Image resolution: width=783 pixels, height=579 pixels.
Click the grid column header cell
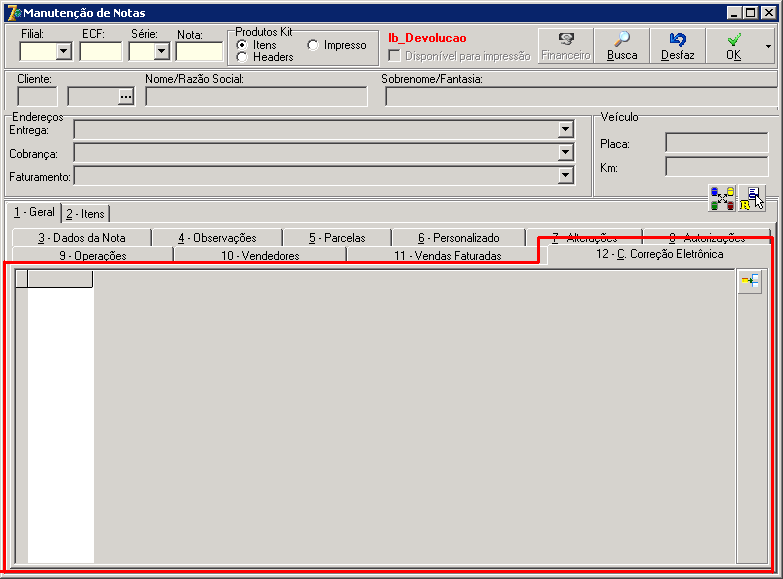tap(60, 279)
